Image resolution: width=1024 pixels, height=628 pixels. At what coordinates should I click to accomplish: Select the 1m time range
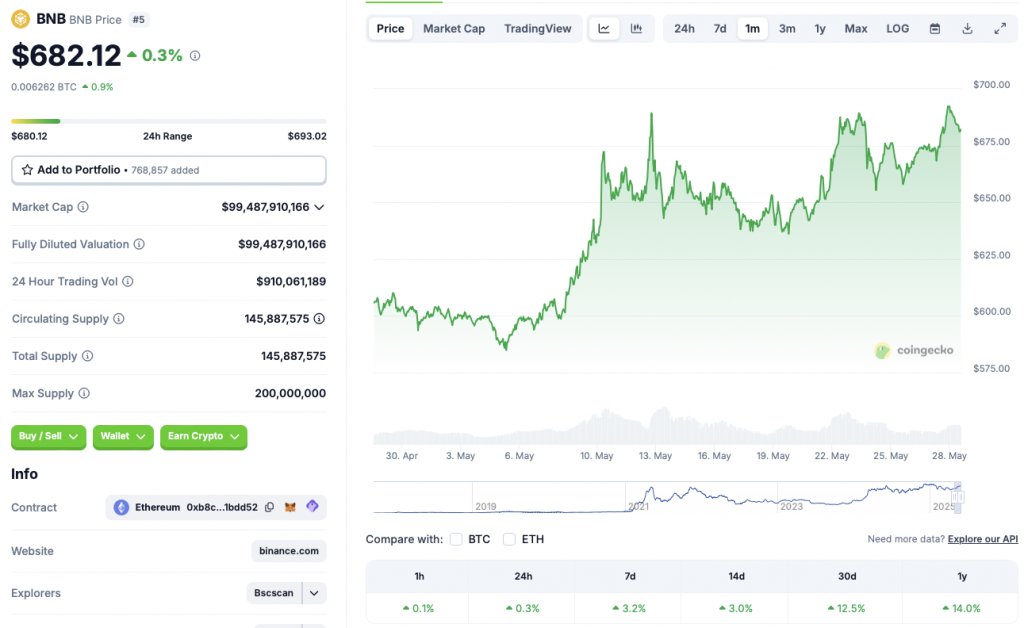point(752,29)
